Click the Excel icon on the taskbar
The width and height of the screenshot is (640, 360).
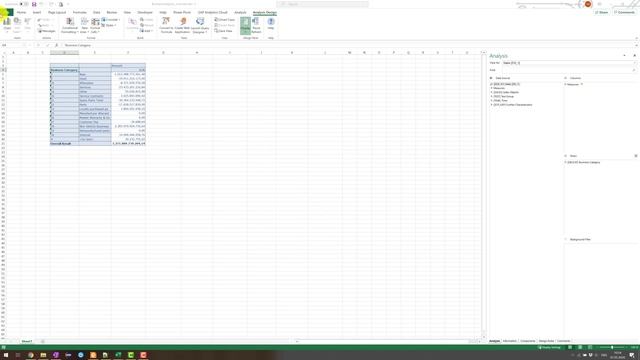[118, 355]
